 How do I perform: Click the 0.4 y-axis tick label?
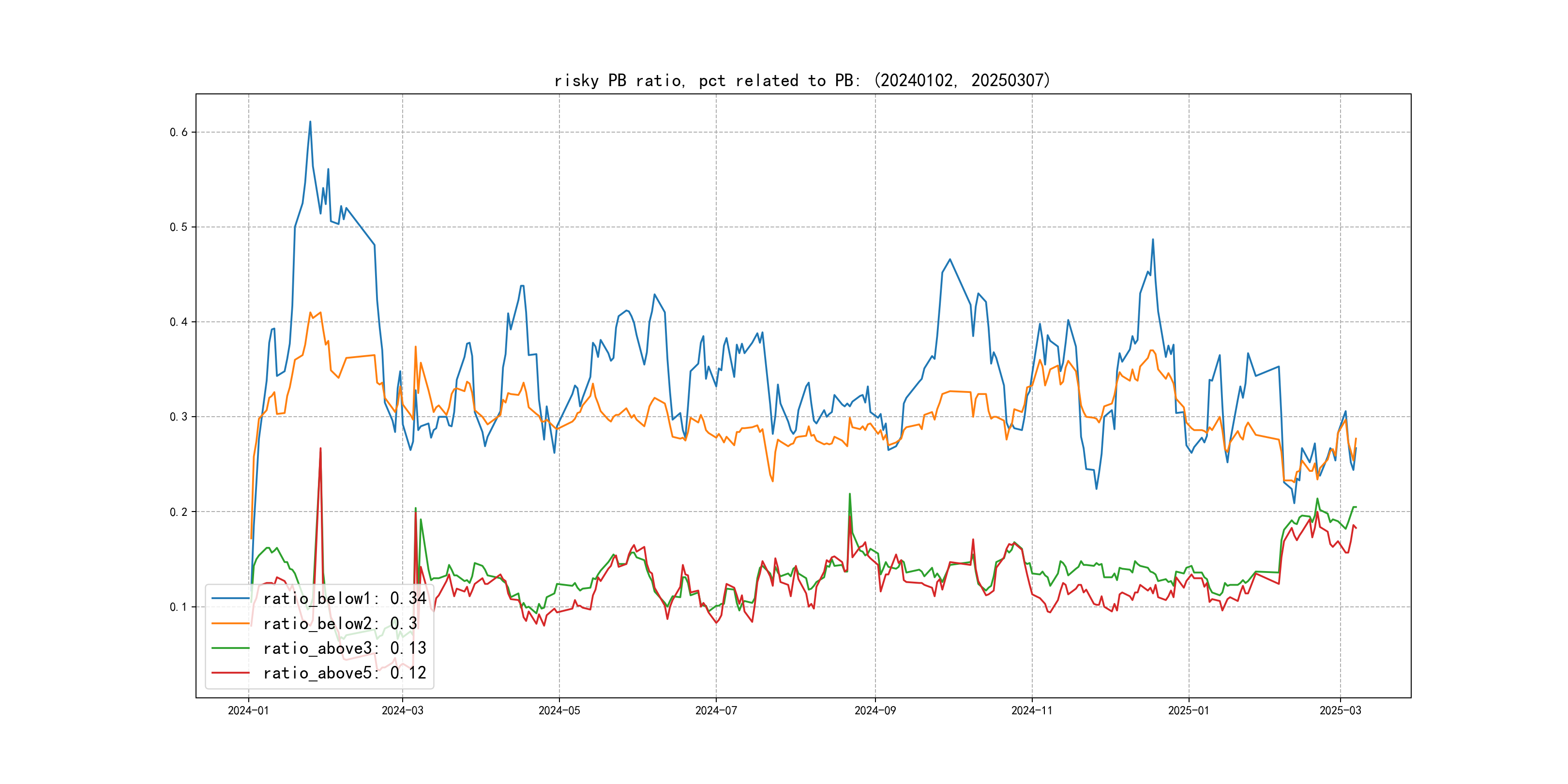[x=179, y=322]
